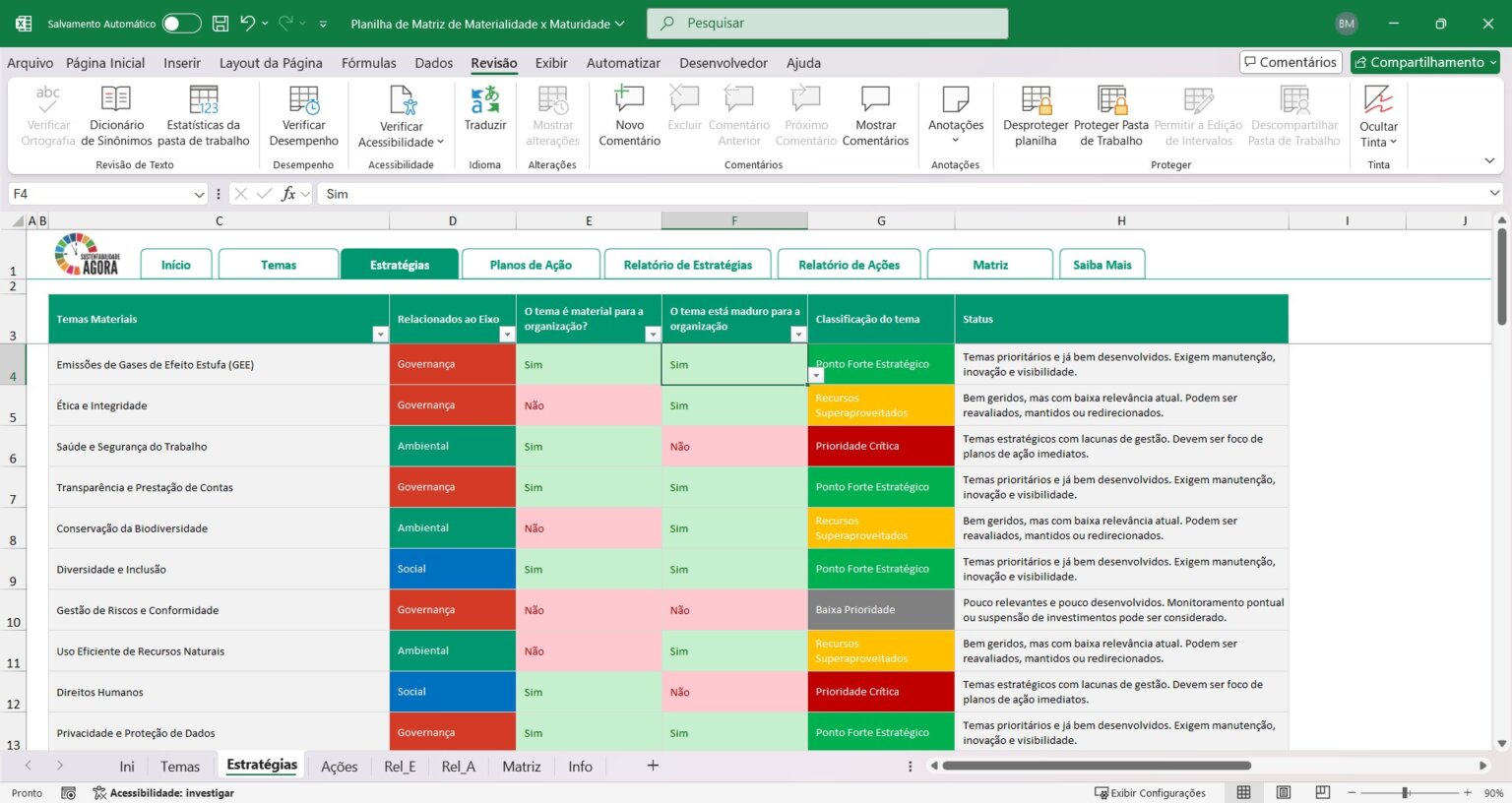
Task: Click Proteger Pasta de Trabalho icon
Action: (x=1111, y=99)
